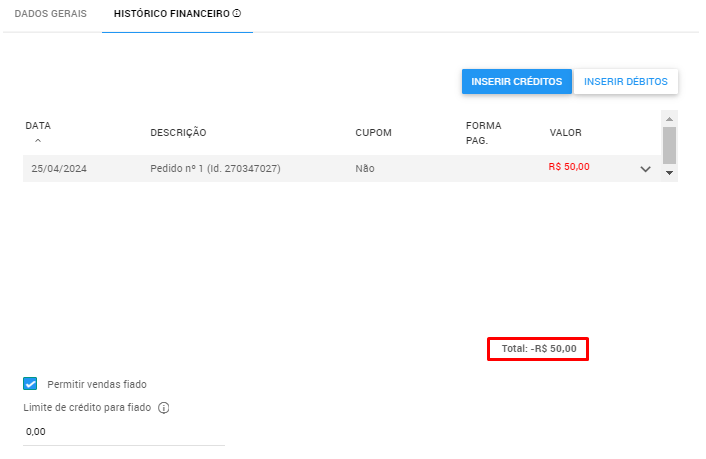Click the Inserir Débitos button
The image size is (706, 459).
626,82
